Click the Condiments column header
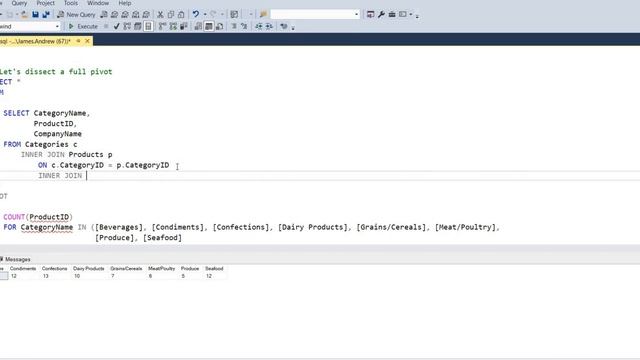This screenshot has height=360, width=640. click(x=23, y=269)
